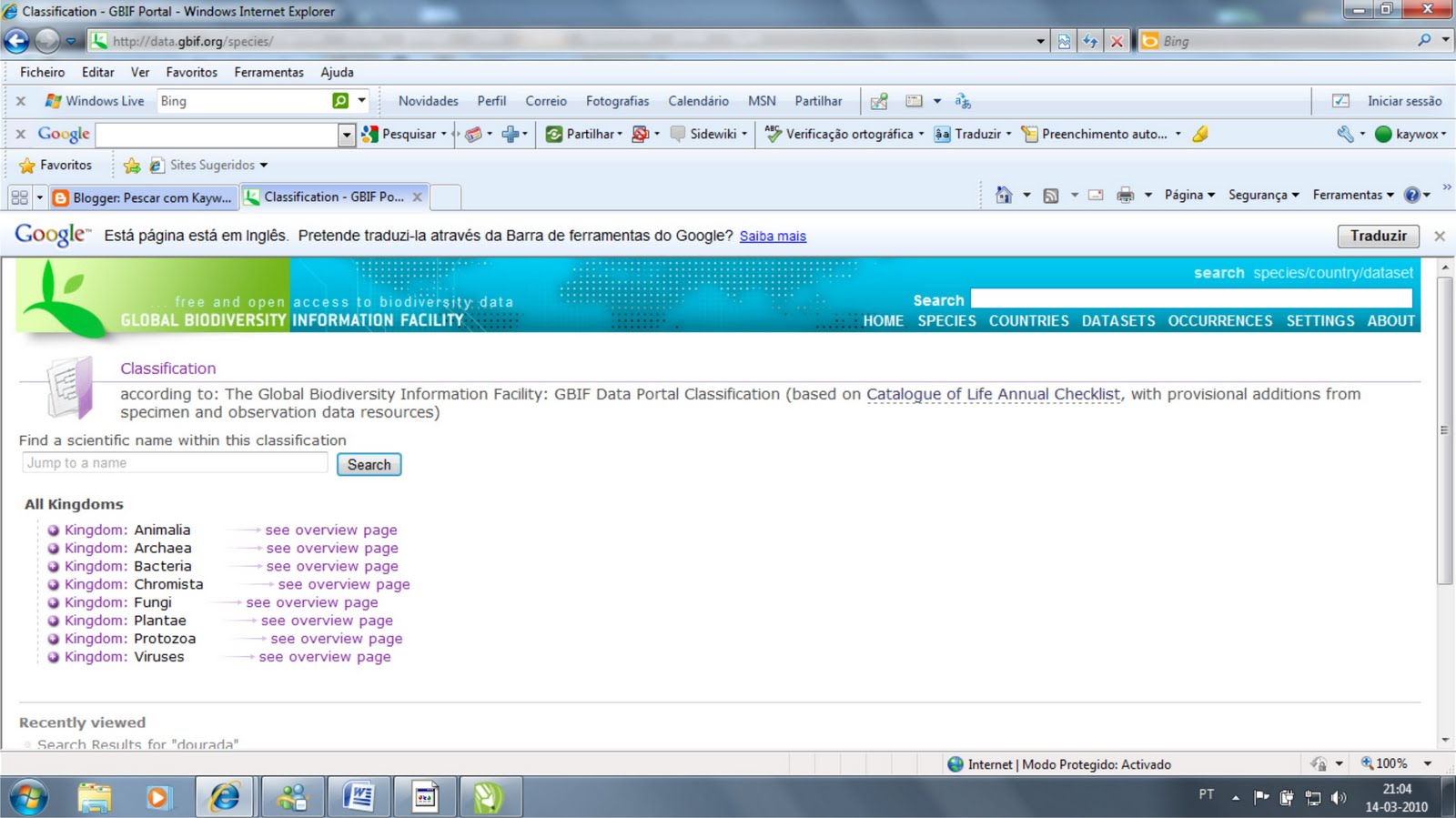Open Quick Tabs grid icon
Viewport: 1456px width, 818px height.
tap(19, 197)
